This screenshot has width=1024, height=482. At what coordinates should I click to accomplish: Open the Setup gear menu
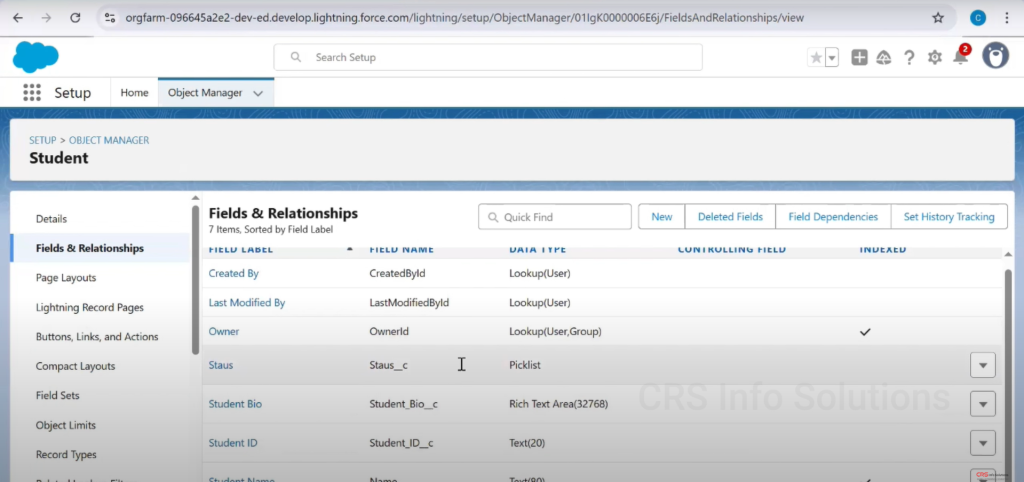(935, 57)
